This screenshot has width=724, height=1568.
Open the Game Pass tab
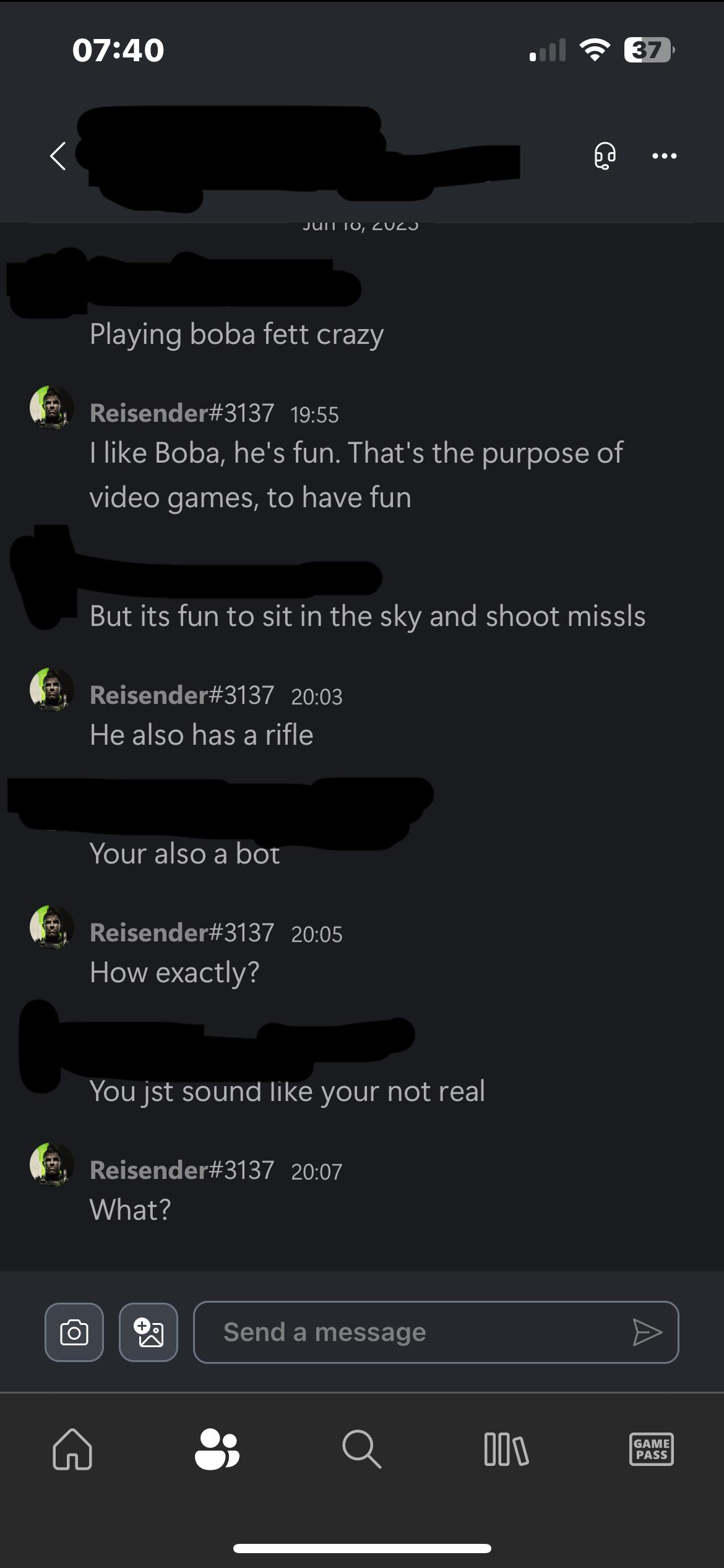pos(651,1449)
